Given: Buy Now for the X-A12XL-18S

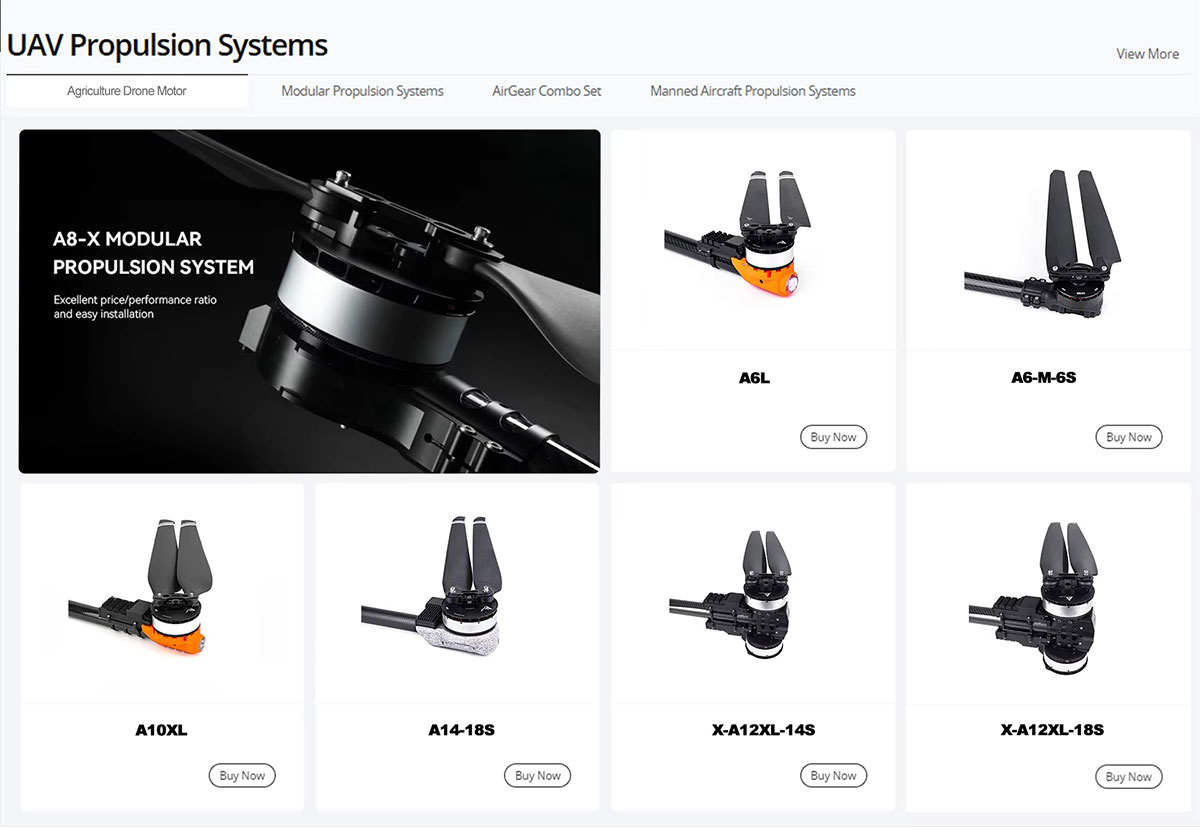Looking at the screenshot, I should pos(1129,776).
